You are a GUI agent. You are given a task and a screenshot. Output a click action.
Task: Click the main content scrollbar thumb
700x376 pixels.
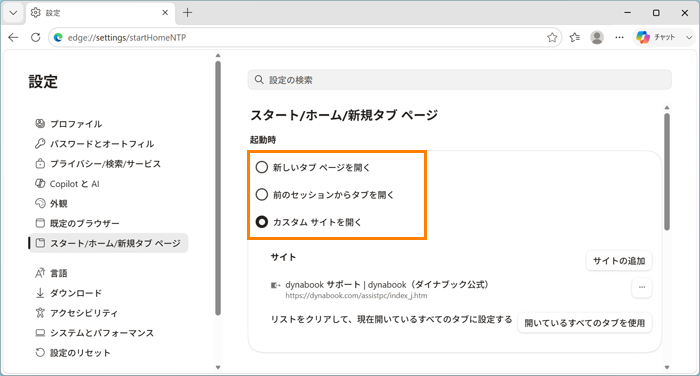[x=667, y=172]
